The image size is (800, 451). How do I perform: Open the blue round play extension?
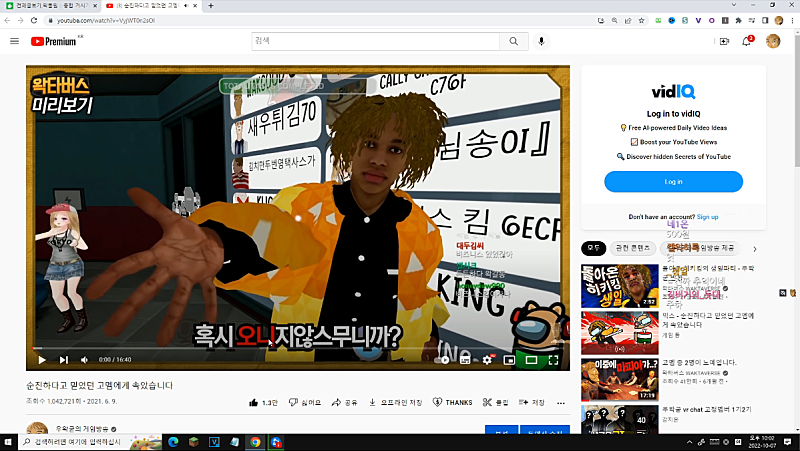click(671, 20)
